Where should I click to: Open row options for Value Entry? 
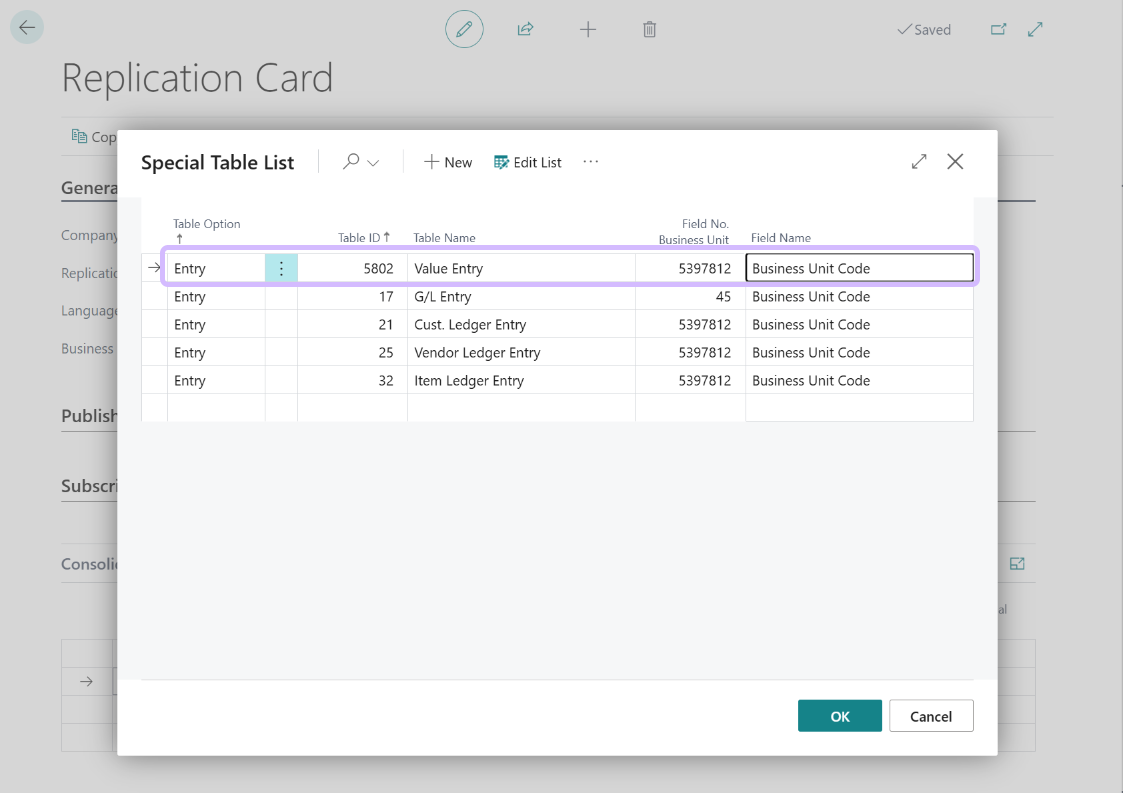pos(281,268)
